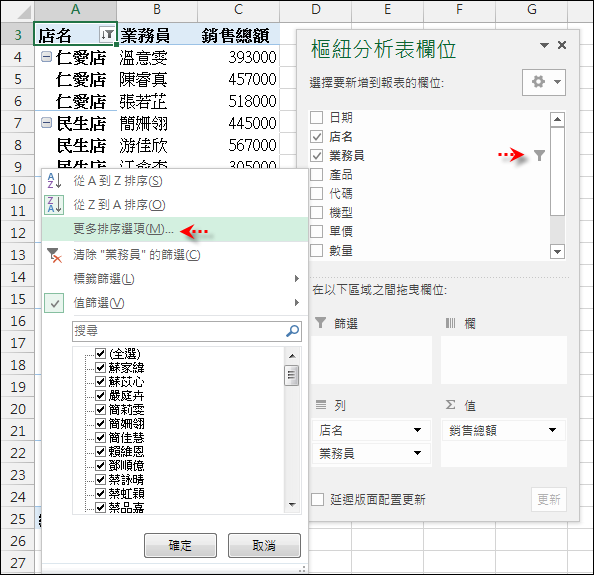Uncheck 鄧順億 in filter list
The image size is (594, 575).
click(x=100, y=466)
